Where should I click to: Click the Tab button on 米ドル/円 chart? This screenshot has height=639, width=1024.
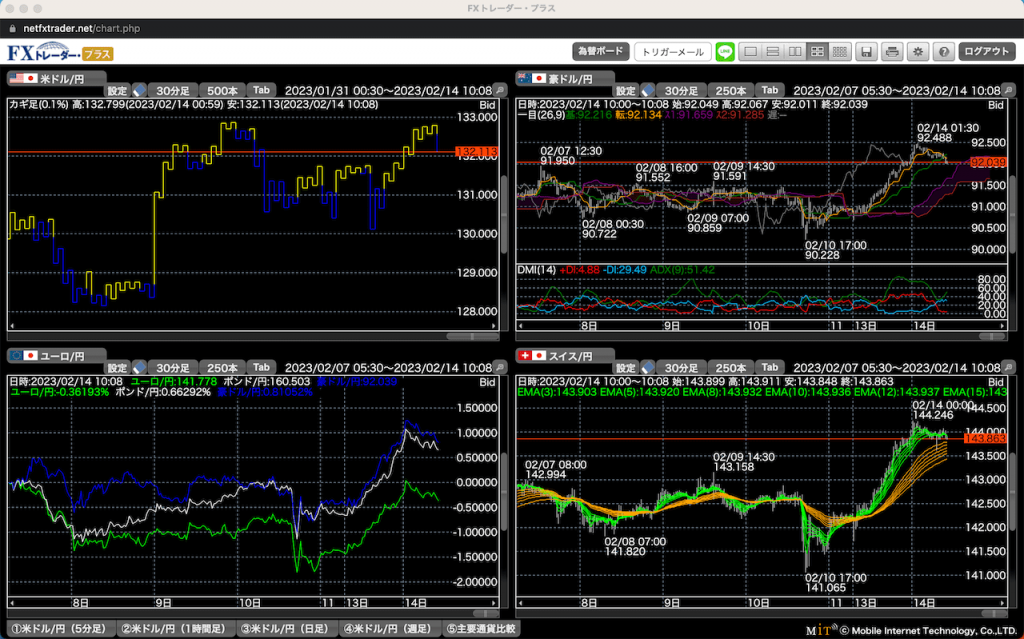coord(261,91)
